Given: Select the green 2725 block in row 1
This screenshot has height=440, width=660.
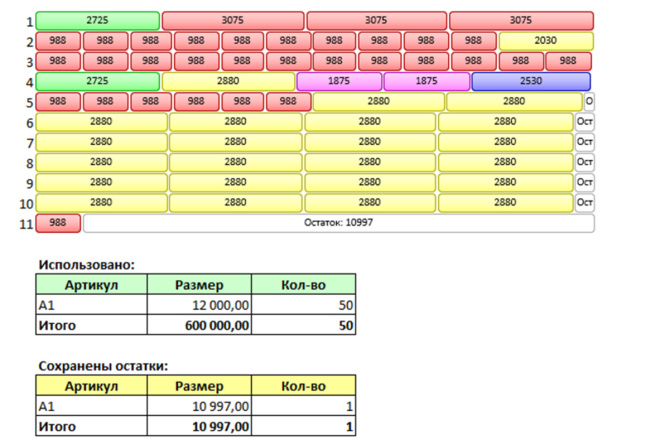Looking at the screenshot, I should click(x=98, y=21).
